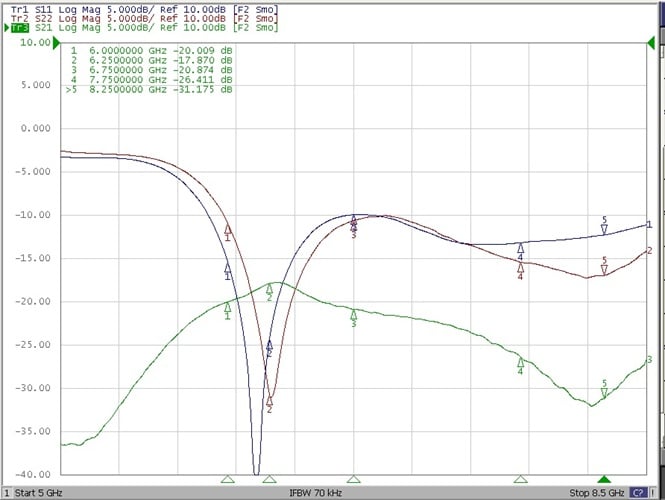Screen dimensions: 665x500
Task: Click marker 5 on the red S22 trace
Action: (x=604, y=266)
